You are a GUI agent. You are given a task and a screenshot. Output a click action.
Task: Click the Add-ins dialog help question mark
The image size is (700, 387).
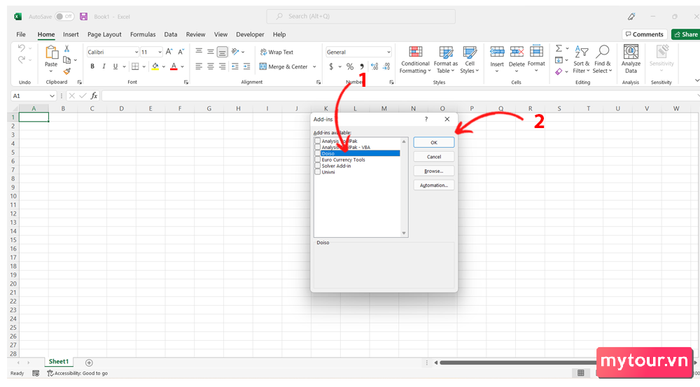tap(426, 119)
